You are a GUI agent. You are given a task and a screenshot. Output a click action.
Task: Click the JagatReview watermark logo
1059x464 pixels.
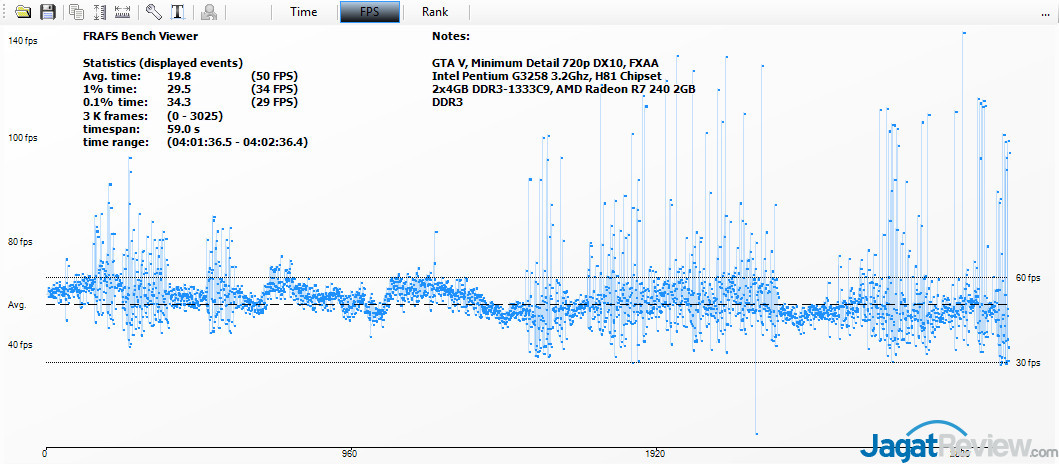pos(960,441)
